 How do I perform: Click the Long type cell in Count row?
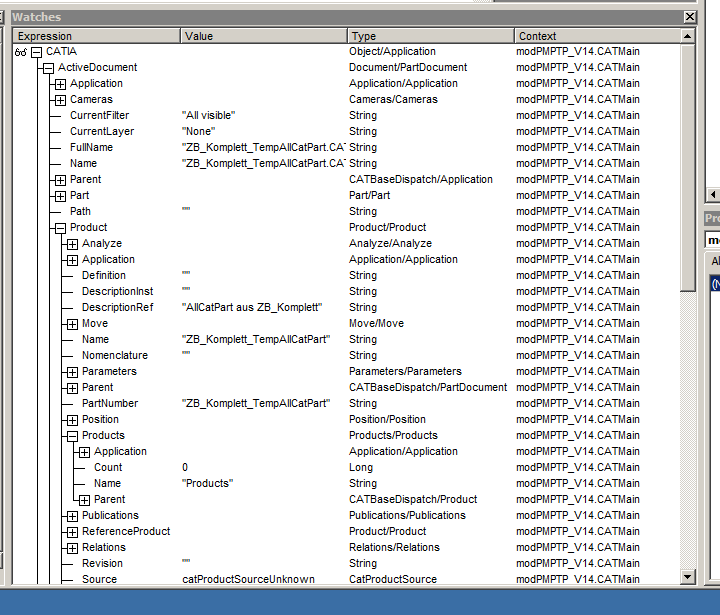pyautogui.click(x=361, y=467)
